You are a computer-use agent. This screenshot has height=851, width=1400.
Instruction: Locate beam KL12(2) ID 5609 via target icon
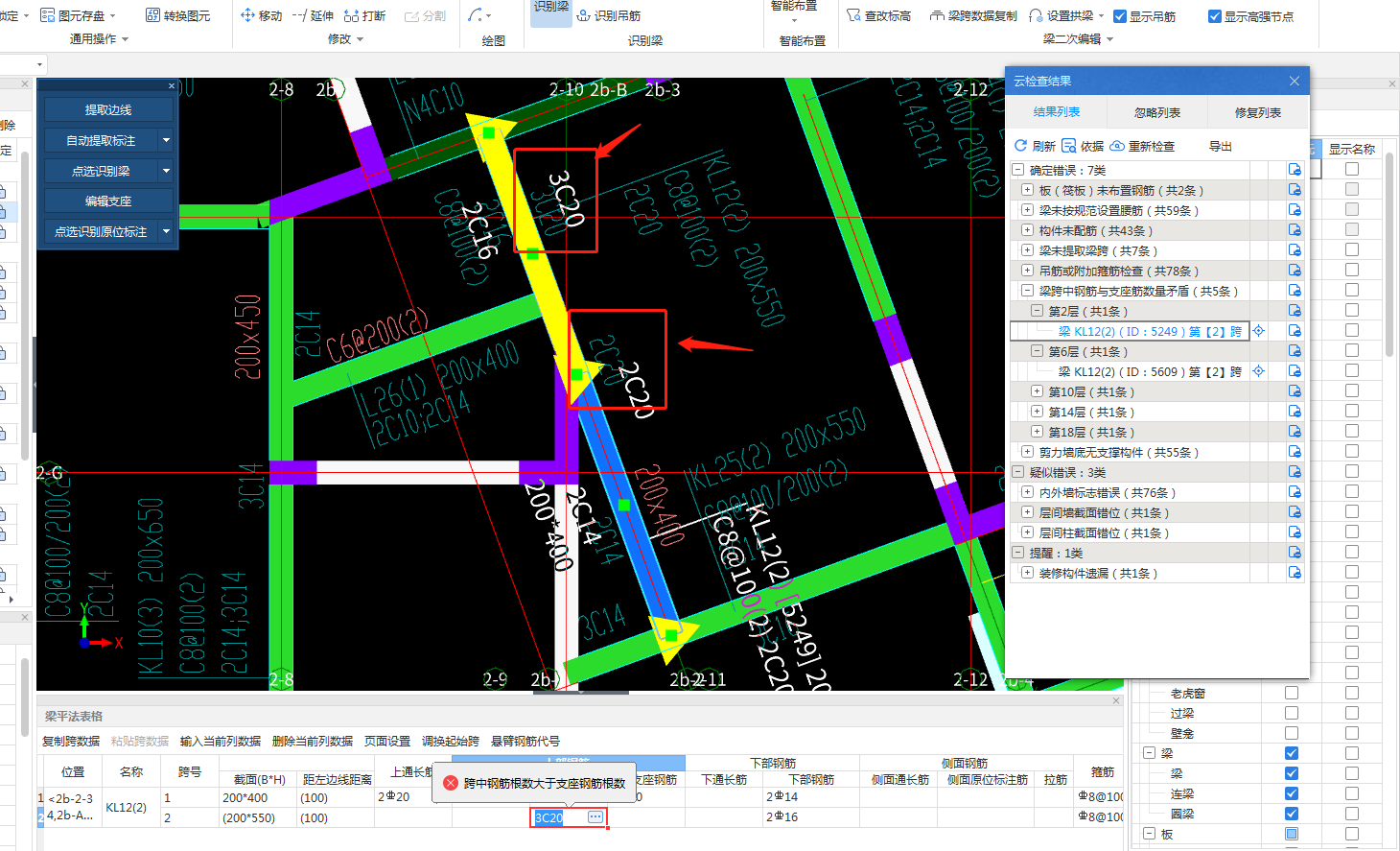click(1259, 371)
